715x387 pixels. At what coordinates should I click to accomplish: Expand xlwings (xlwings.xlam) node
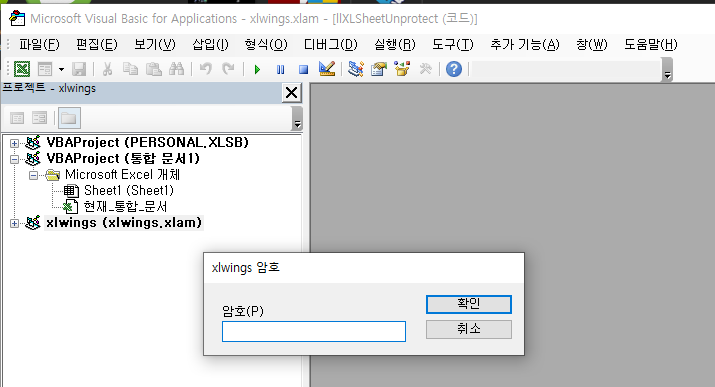tap(14, 223)
